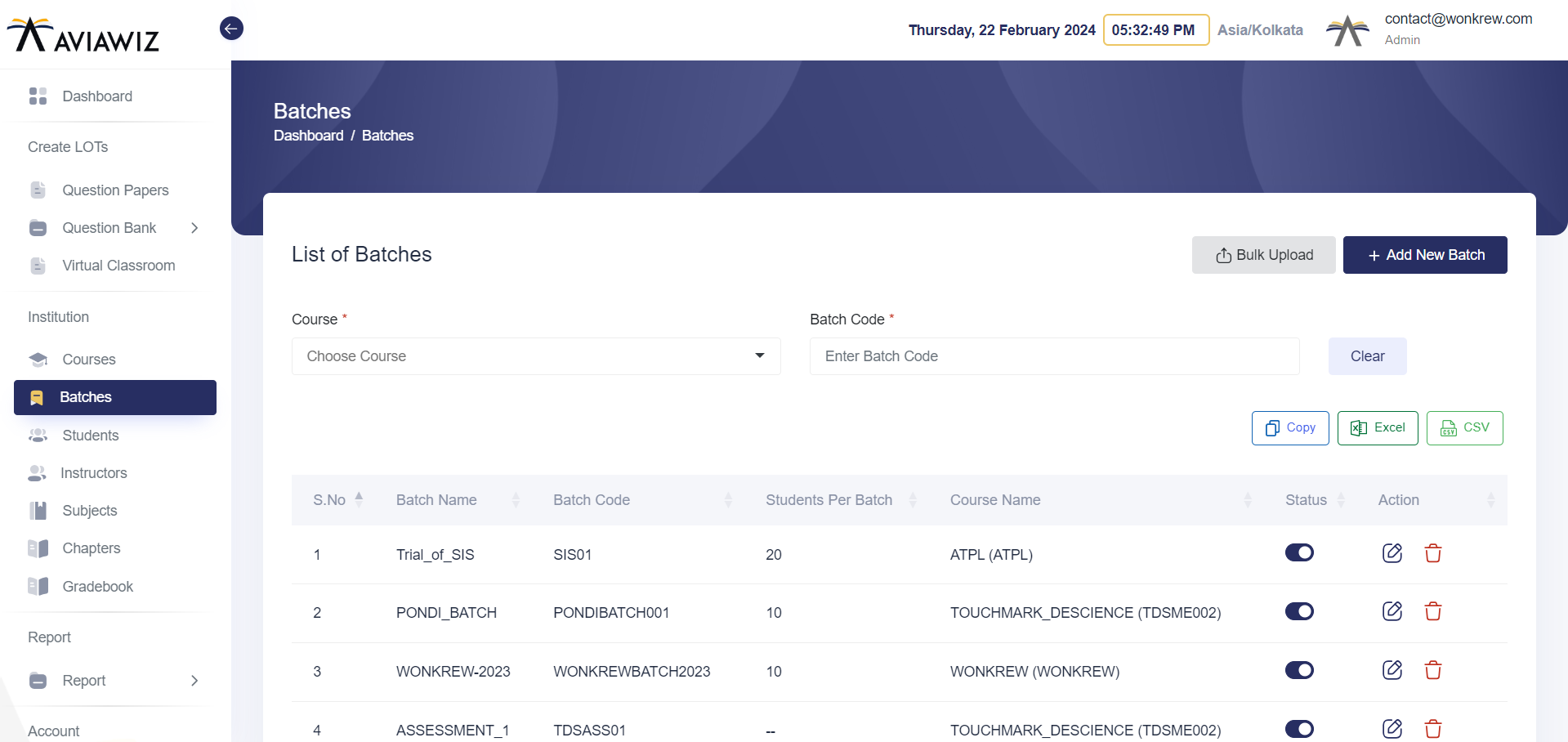Screen dimensions: 1568x742
Task: Click ATPL (ATPL) course name cell
Action: [991, 555]
